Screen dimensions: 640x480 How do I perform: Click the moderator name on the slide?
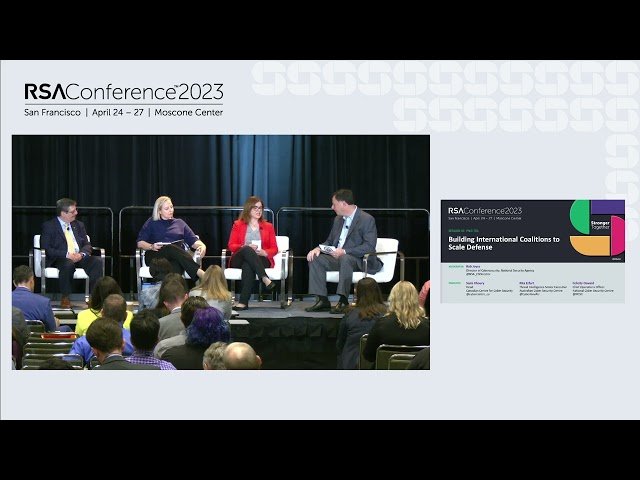pyautogui.click(x=473, y=267)
